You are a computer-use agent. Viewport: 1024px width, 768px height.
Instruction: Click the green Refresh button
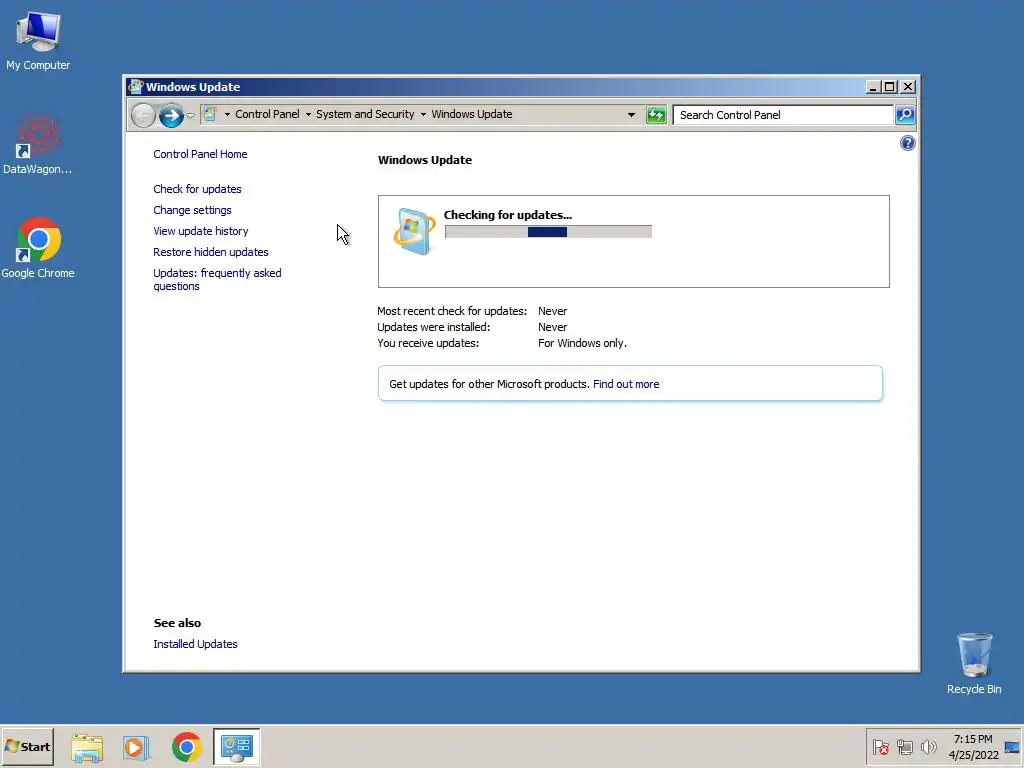point(656,115)
